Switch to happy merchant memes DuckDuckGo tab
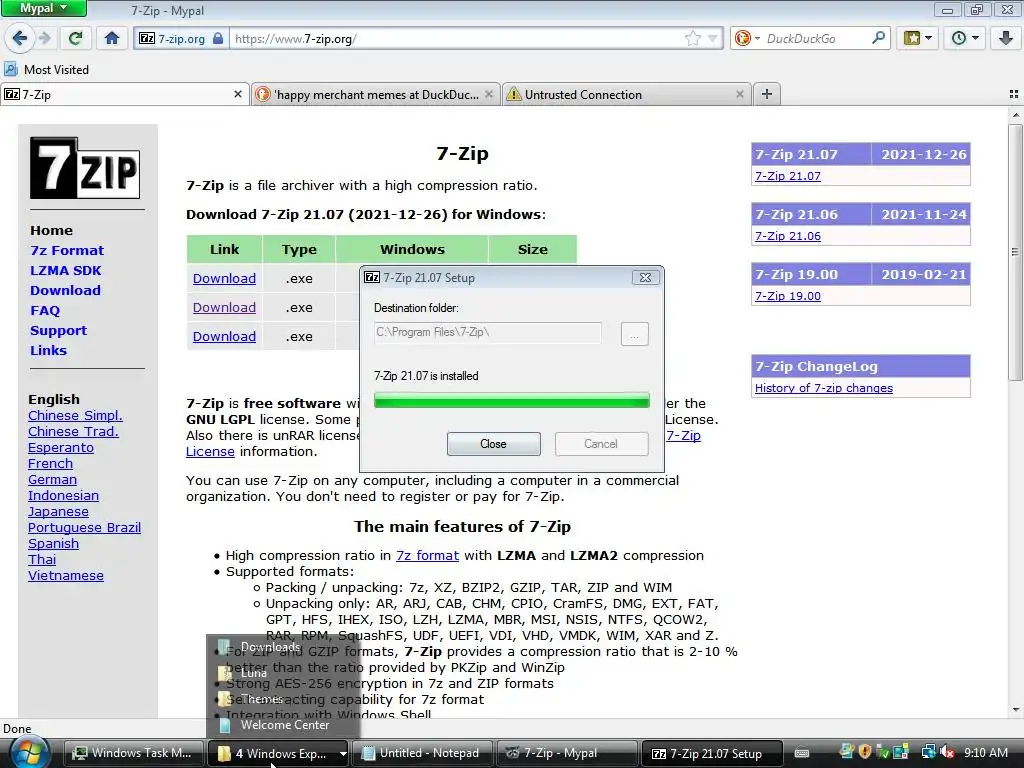1024x768 pixels. [x=376, y=94]
